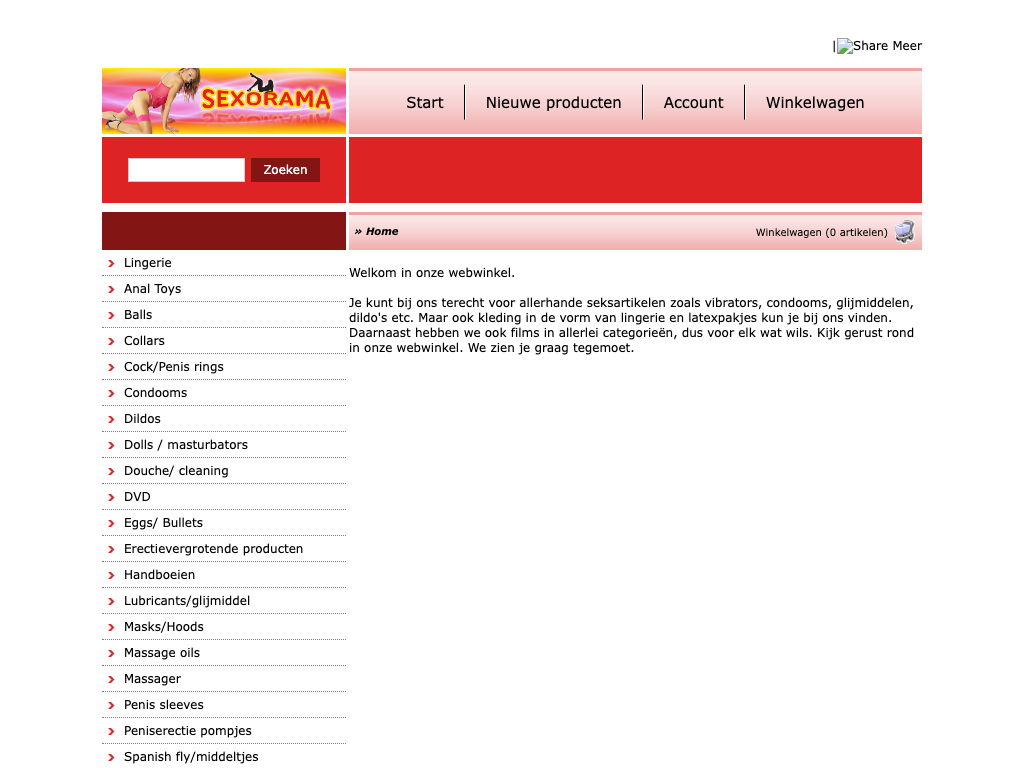Click the red arrow beside Balls
Screen dimensions: 1024x768
click(x=111, y=315)
